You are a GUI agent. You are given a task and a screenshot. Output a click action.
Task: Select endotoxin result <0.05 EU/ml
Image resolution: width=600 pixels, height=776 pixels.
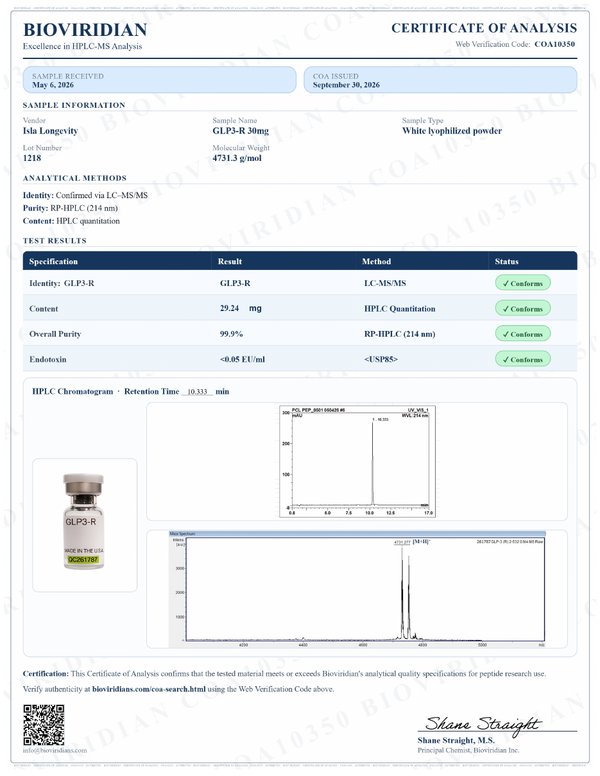pyautogui.click(x=242, y=359)
